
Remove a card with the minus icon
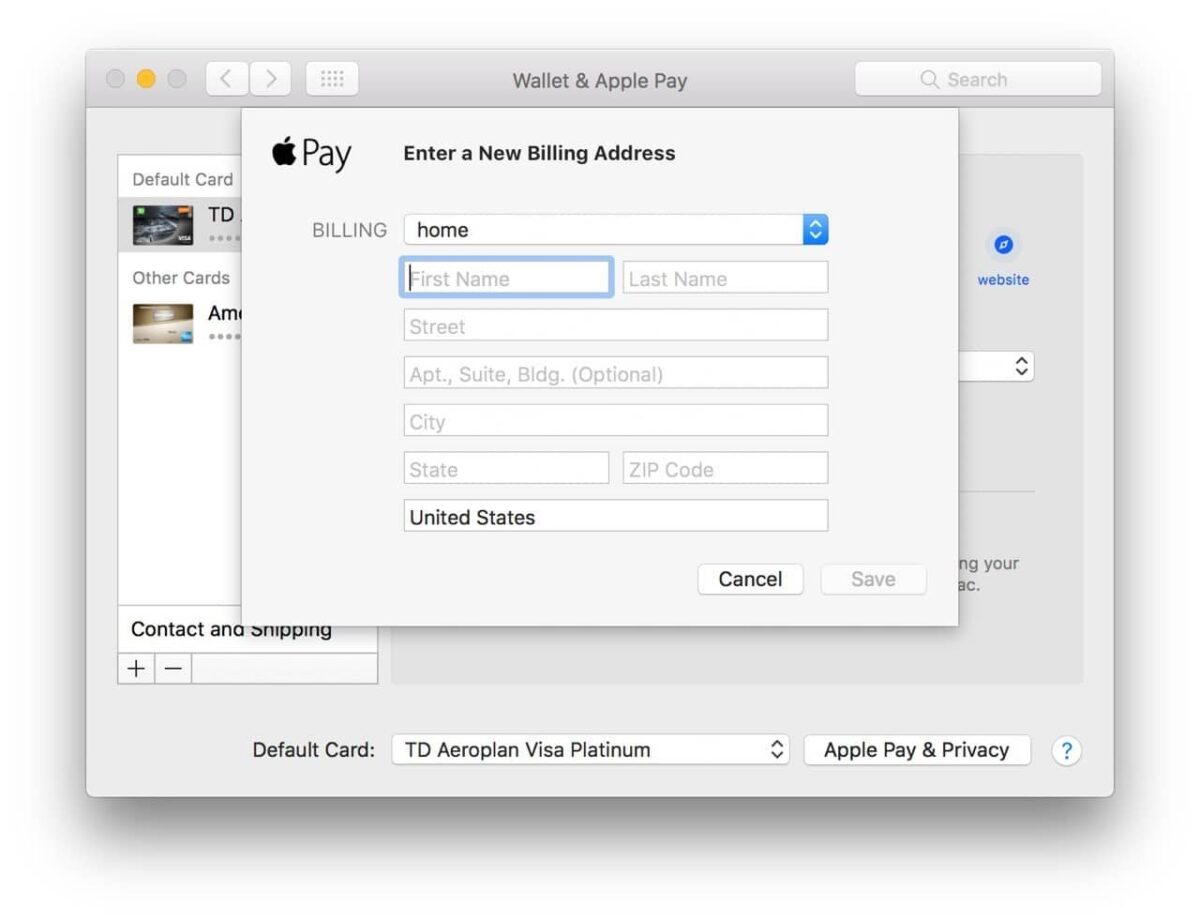pyautogui.click(x=172, y=668)
